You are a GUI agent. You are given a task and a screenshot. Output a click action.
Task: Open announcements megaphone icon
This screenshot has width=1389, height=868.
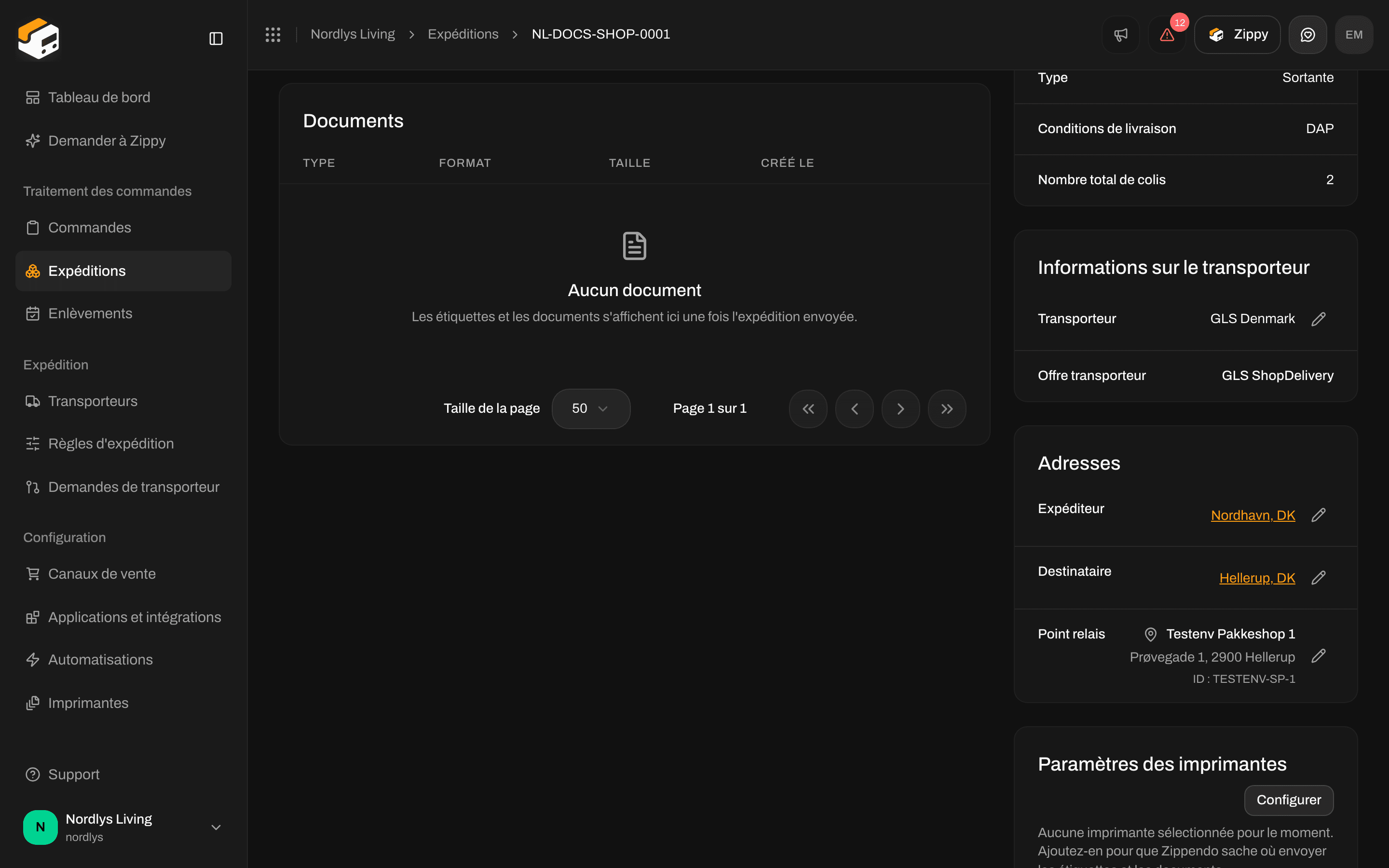click(x=1120, y=34)
